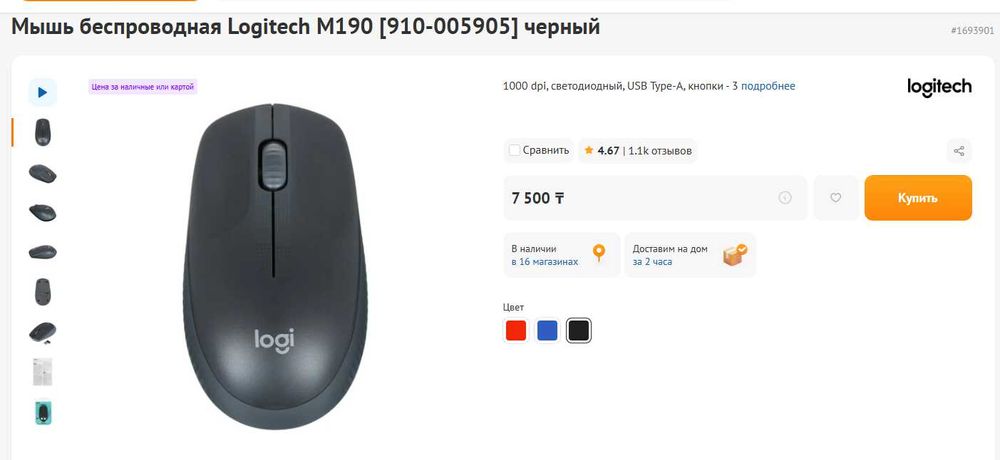
Task: Play the product video thumbnail
Action: pos(43,93)
